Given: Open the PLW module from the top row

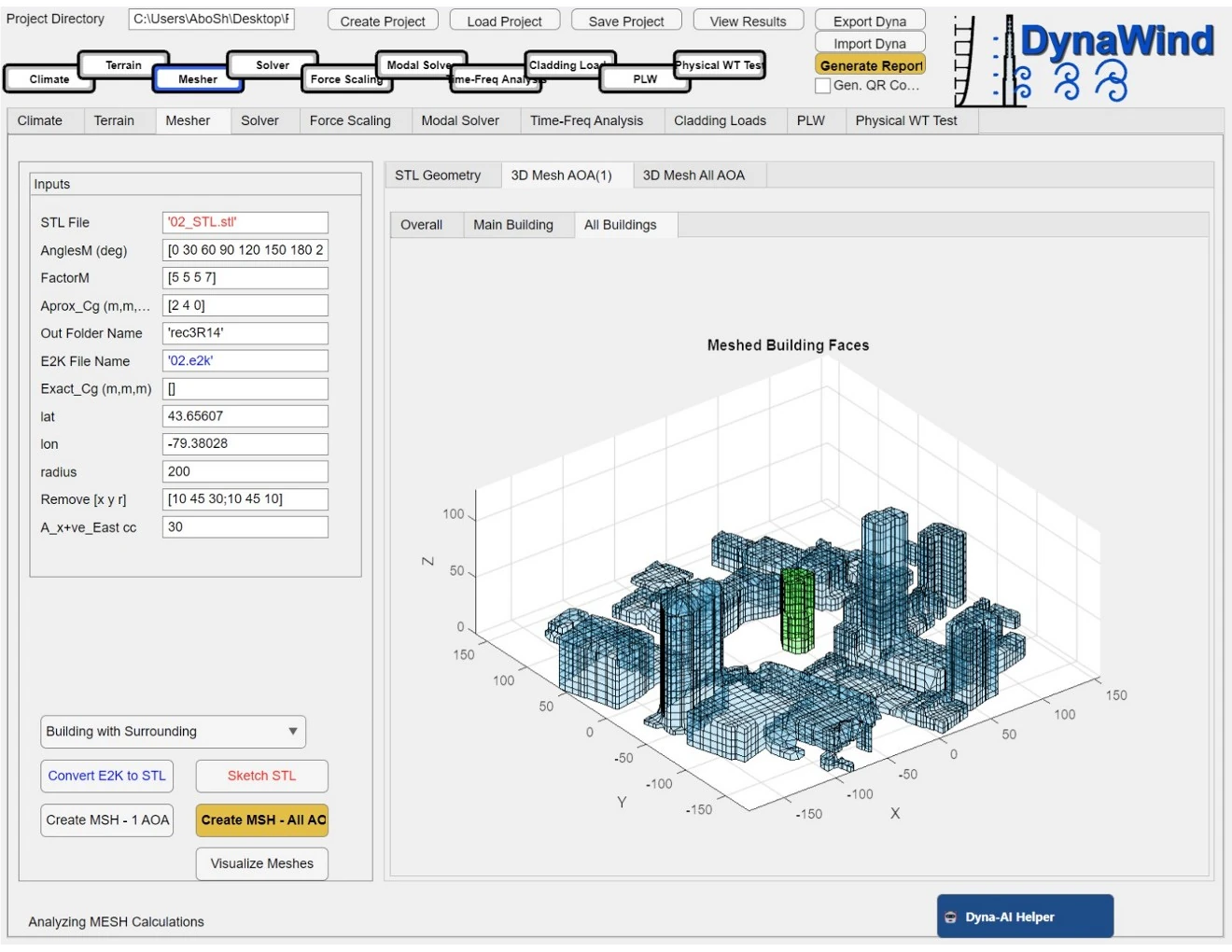Looking at the screenshot, I should [644, 79].
